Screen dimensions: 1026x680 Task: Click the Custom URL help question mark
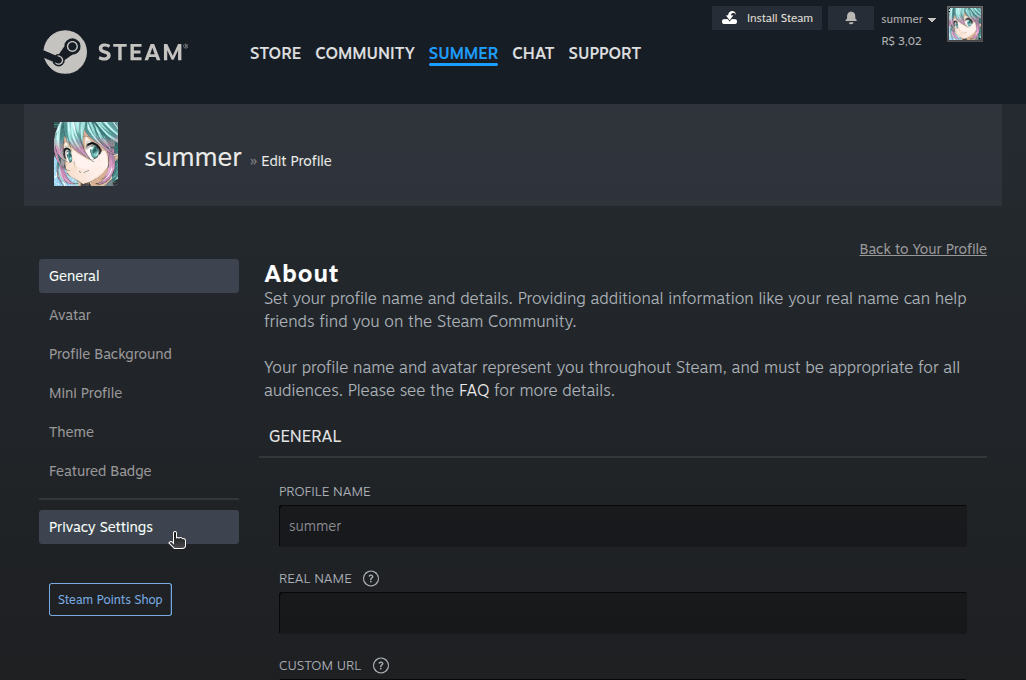pos(380,665)
